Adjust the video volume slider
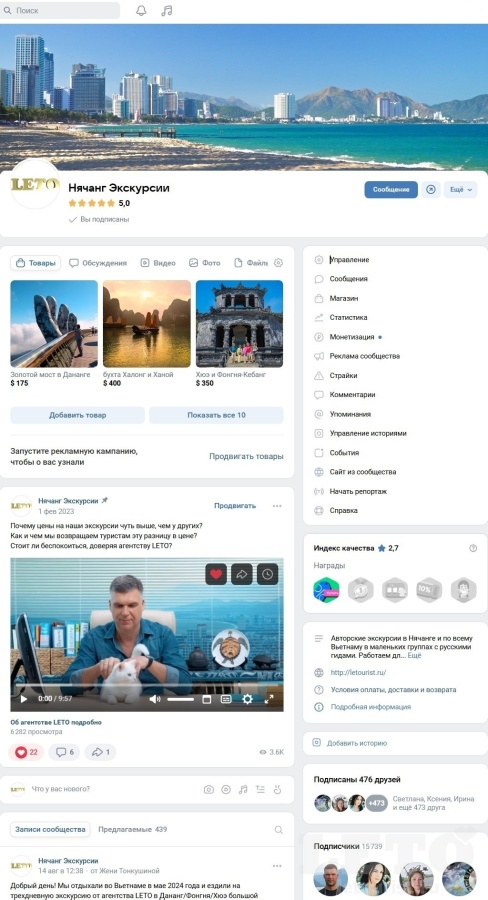The width and height of the screenshot is (488, 900). (x=181, y=699)
